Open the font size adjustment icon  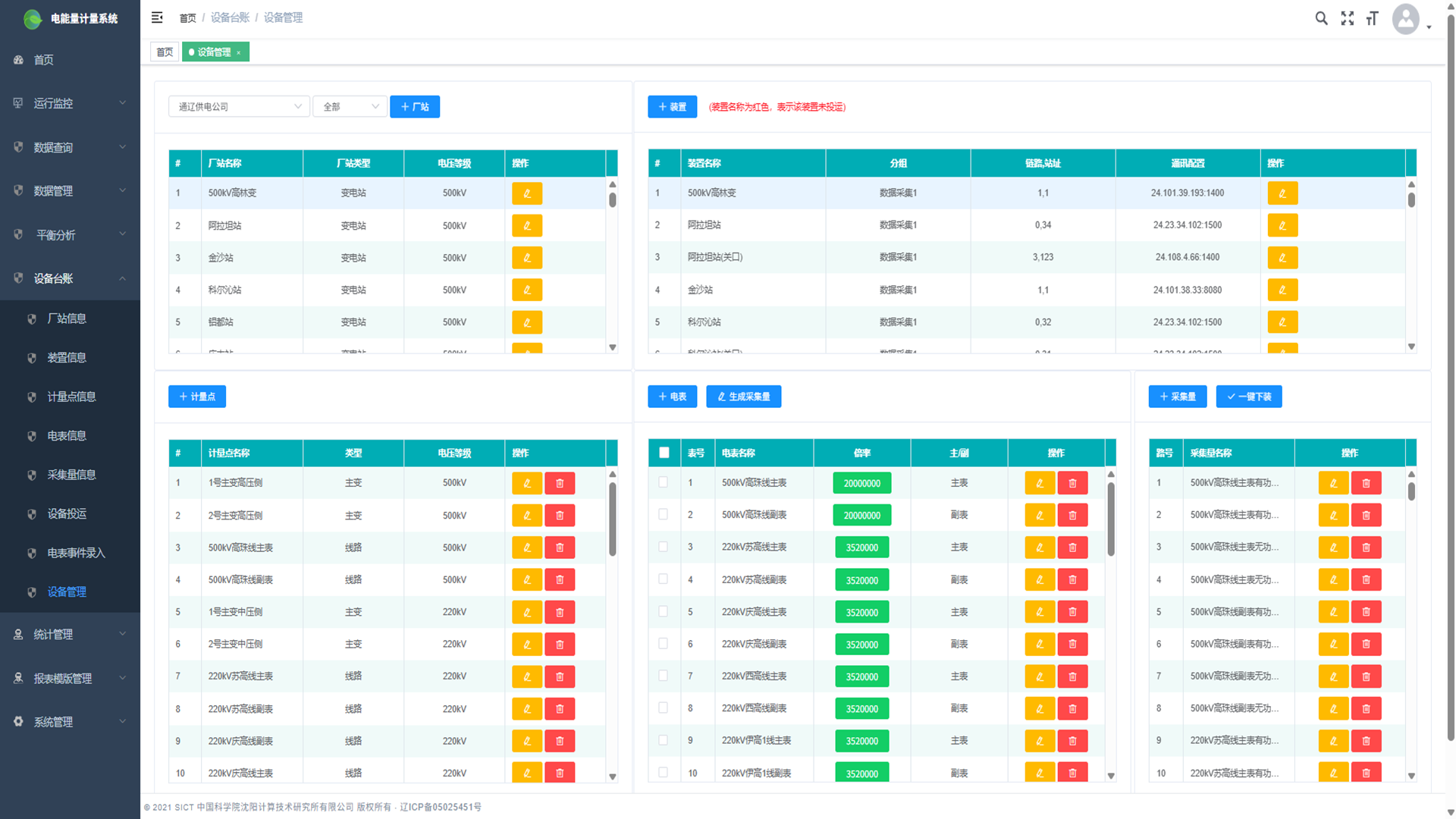(x=1372, y=18)
